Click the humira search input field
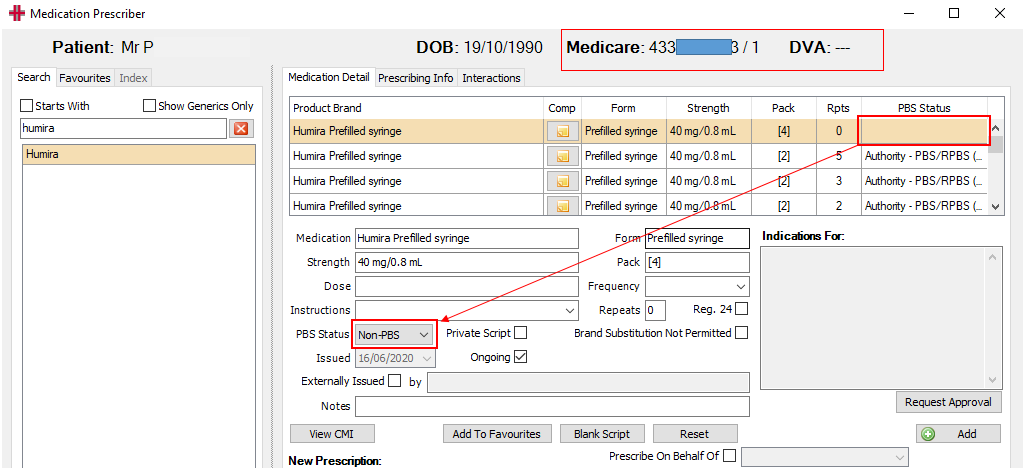Image resolution: width=1026 pixels, height=468 pixels. pyautogui.click(x=124, y=129)
